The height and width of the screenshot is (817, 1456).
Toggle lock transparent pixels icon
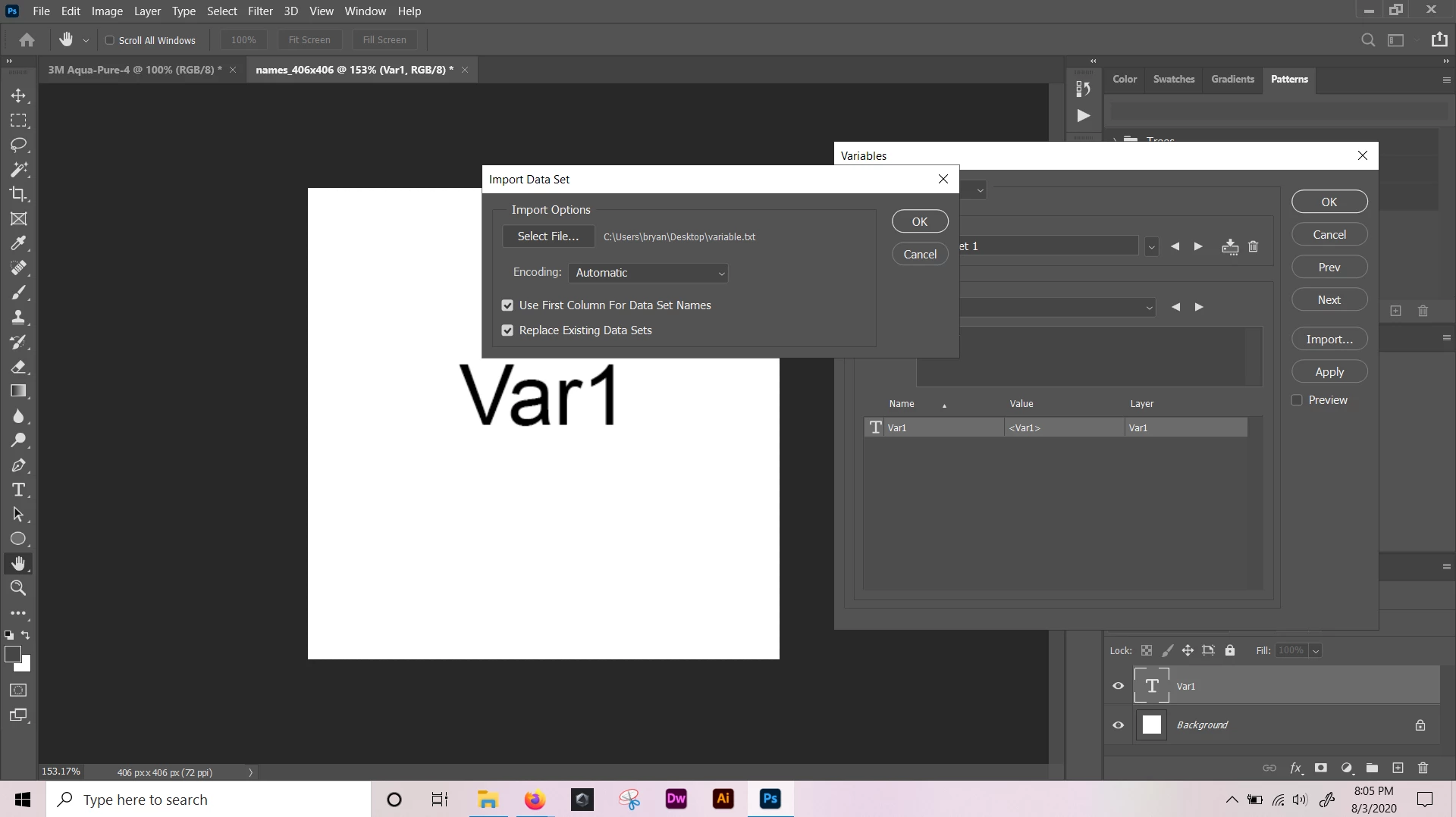pyautogui.click(x=1147, y=650)
